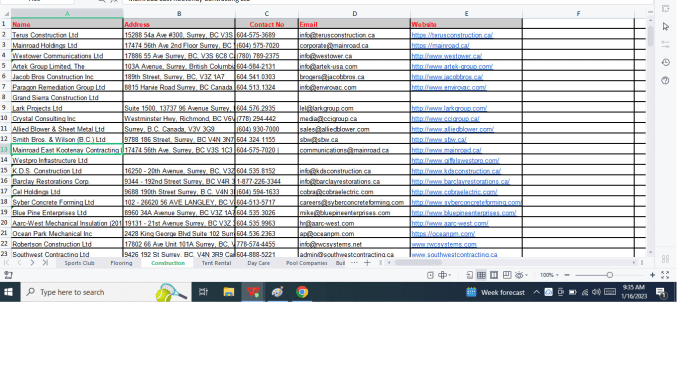Open the history backup icon in sidebar
Viewport: 680px width, 382px height.
pos(666,62)
